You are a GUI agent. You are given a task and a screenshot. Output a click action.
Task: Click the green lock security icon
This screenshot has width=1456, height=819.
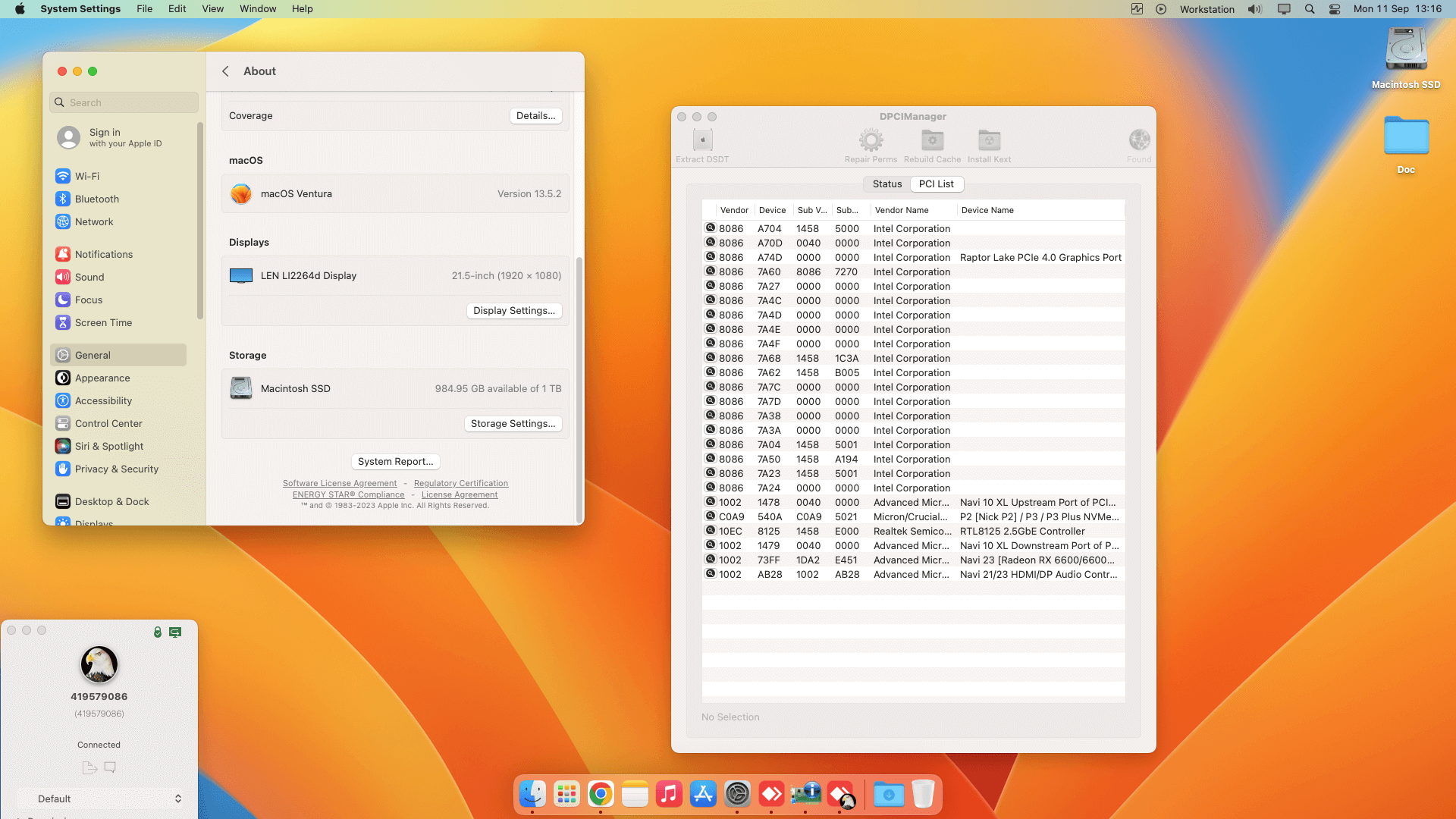click(158, 632)
